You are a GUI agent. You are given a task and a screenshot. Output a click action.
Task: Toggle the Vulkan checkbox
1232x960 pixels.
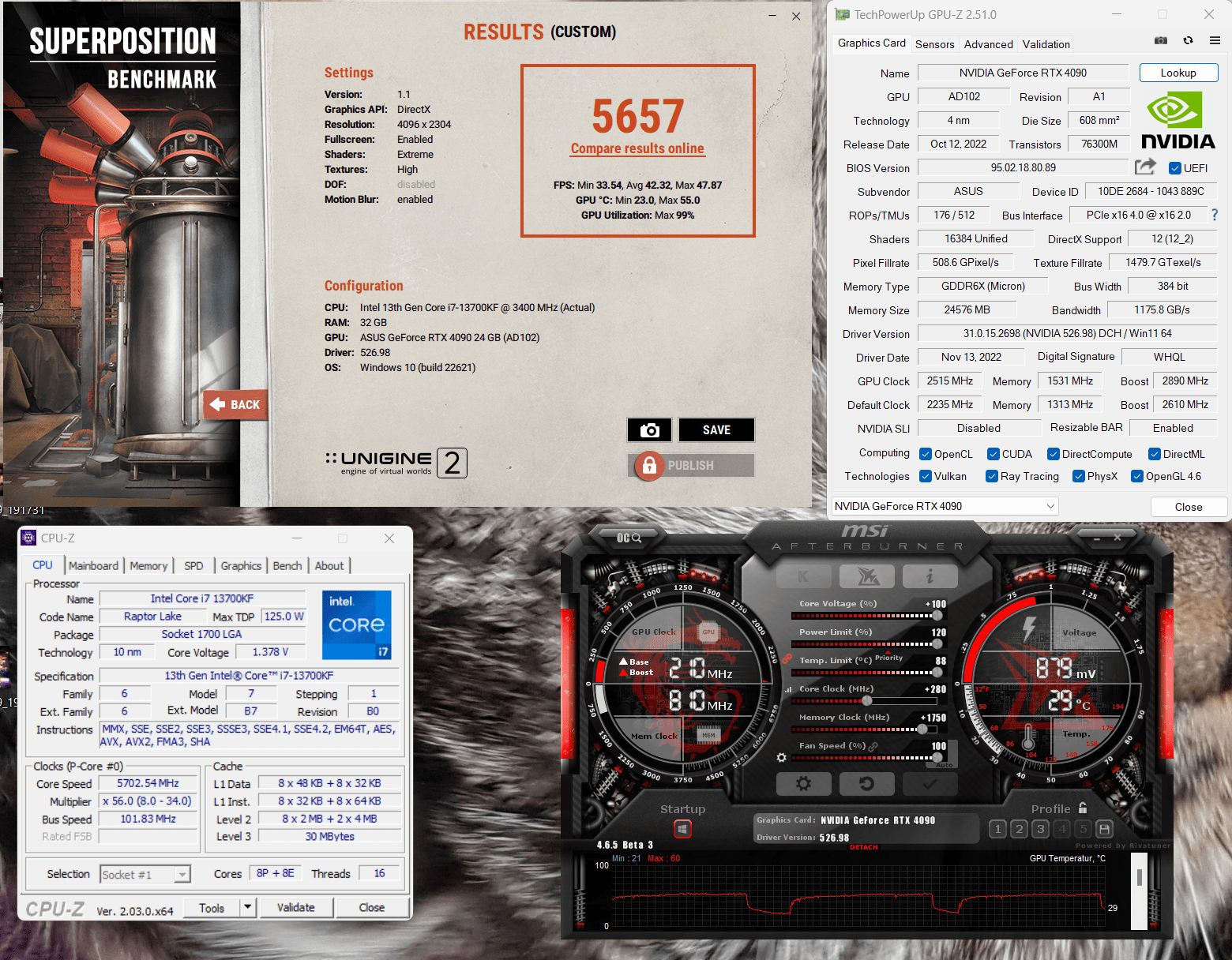point(926,475)
